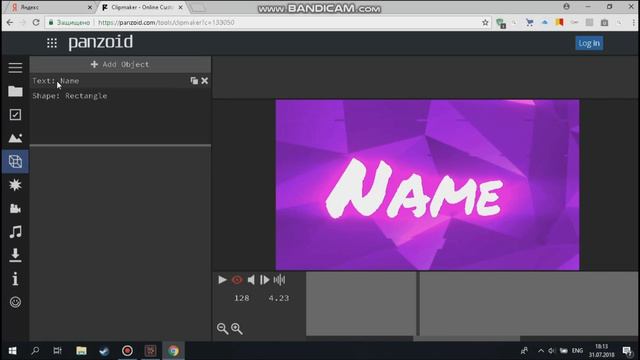Viewport: 640px width, 360px height.
Task: Delete the Text: Name object
Action: [x=204, y=81]
